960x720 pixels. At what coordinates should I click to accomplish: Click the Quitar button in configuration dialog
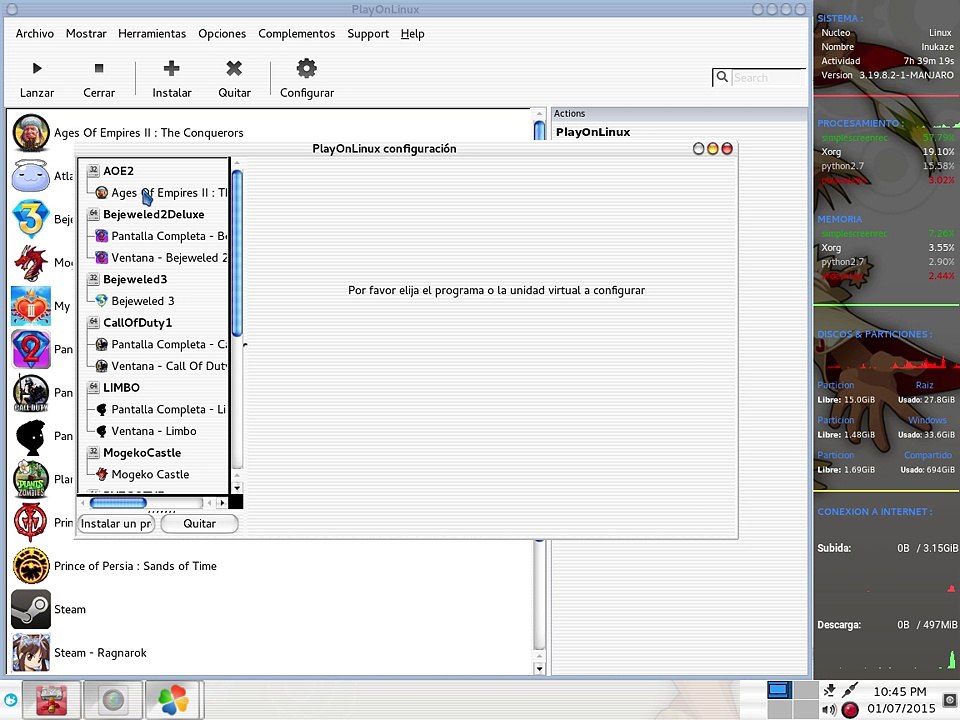click(200, 523)
